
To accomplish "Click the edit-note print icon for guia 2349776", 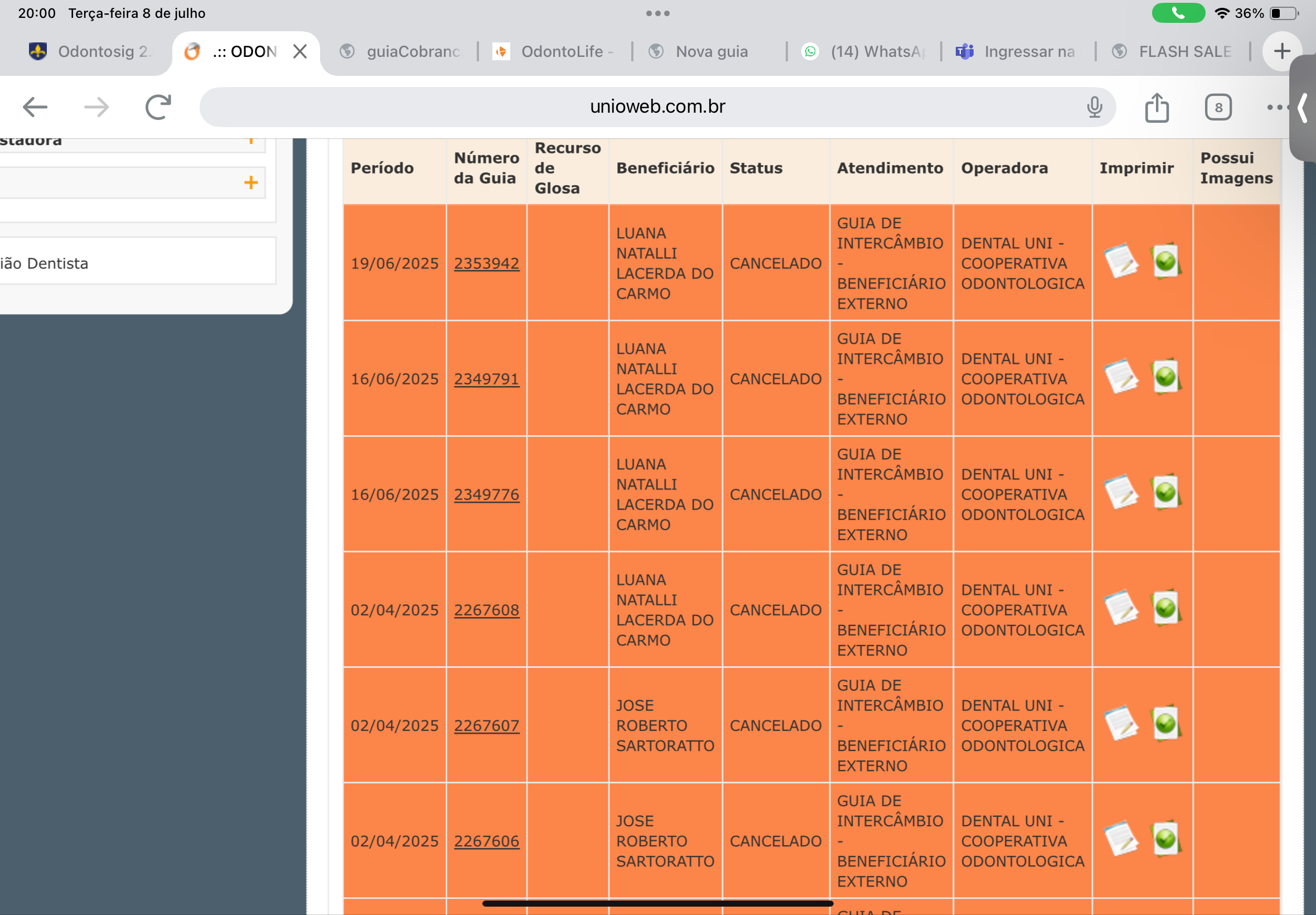I will (x=1120, y=493).
